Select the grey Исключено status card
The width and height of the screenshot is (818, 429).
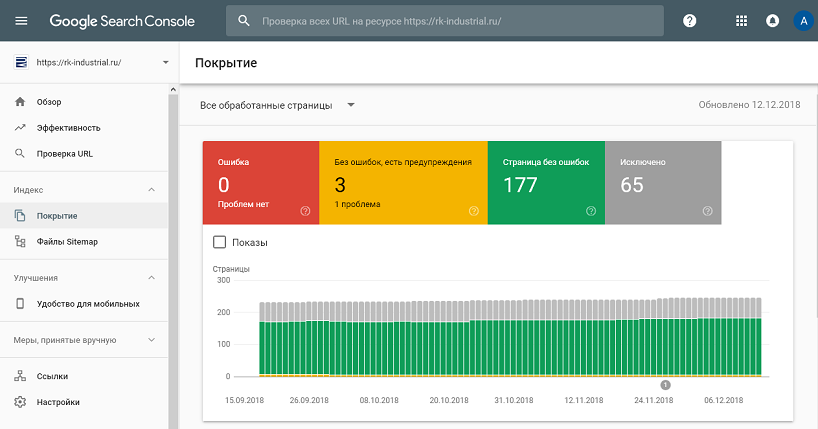pos(663,183)
